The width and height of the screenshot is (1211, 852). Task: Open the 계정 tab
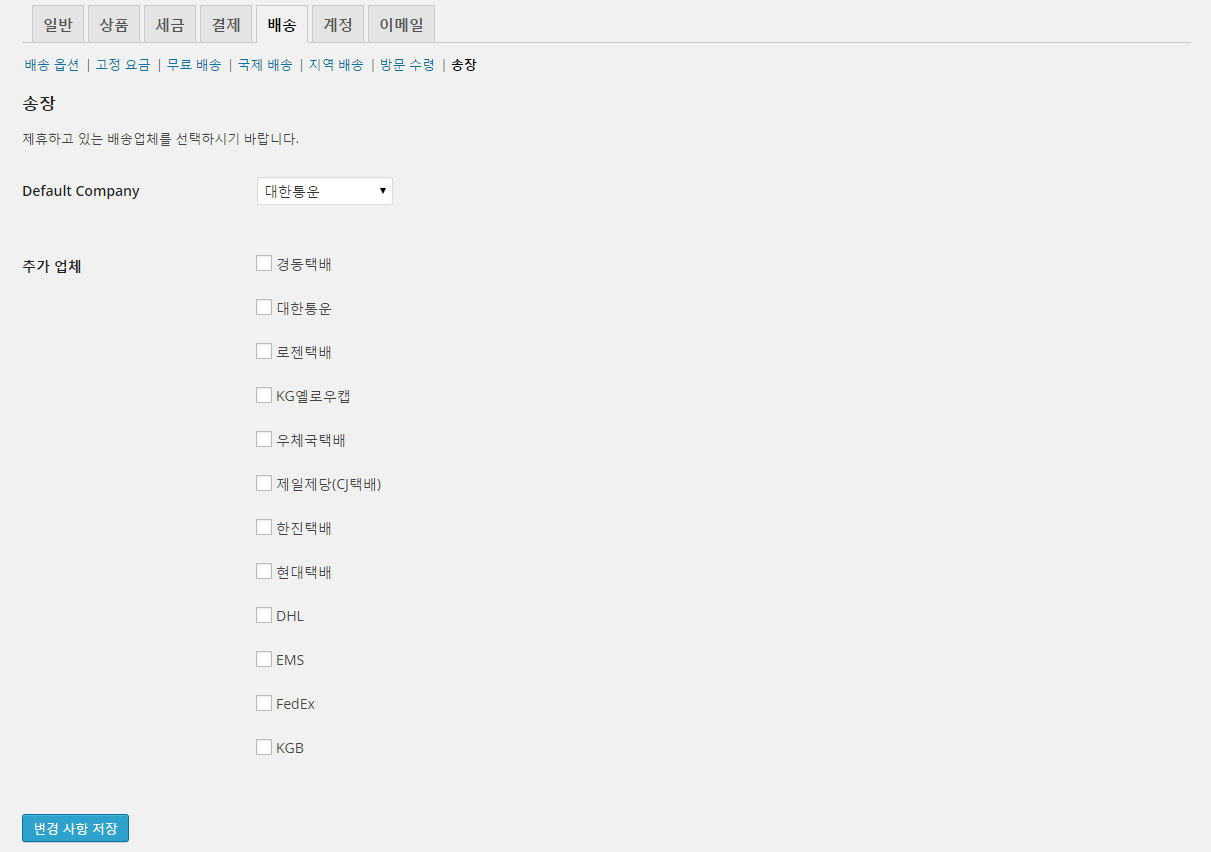point(338,25)
